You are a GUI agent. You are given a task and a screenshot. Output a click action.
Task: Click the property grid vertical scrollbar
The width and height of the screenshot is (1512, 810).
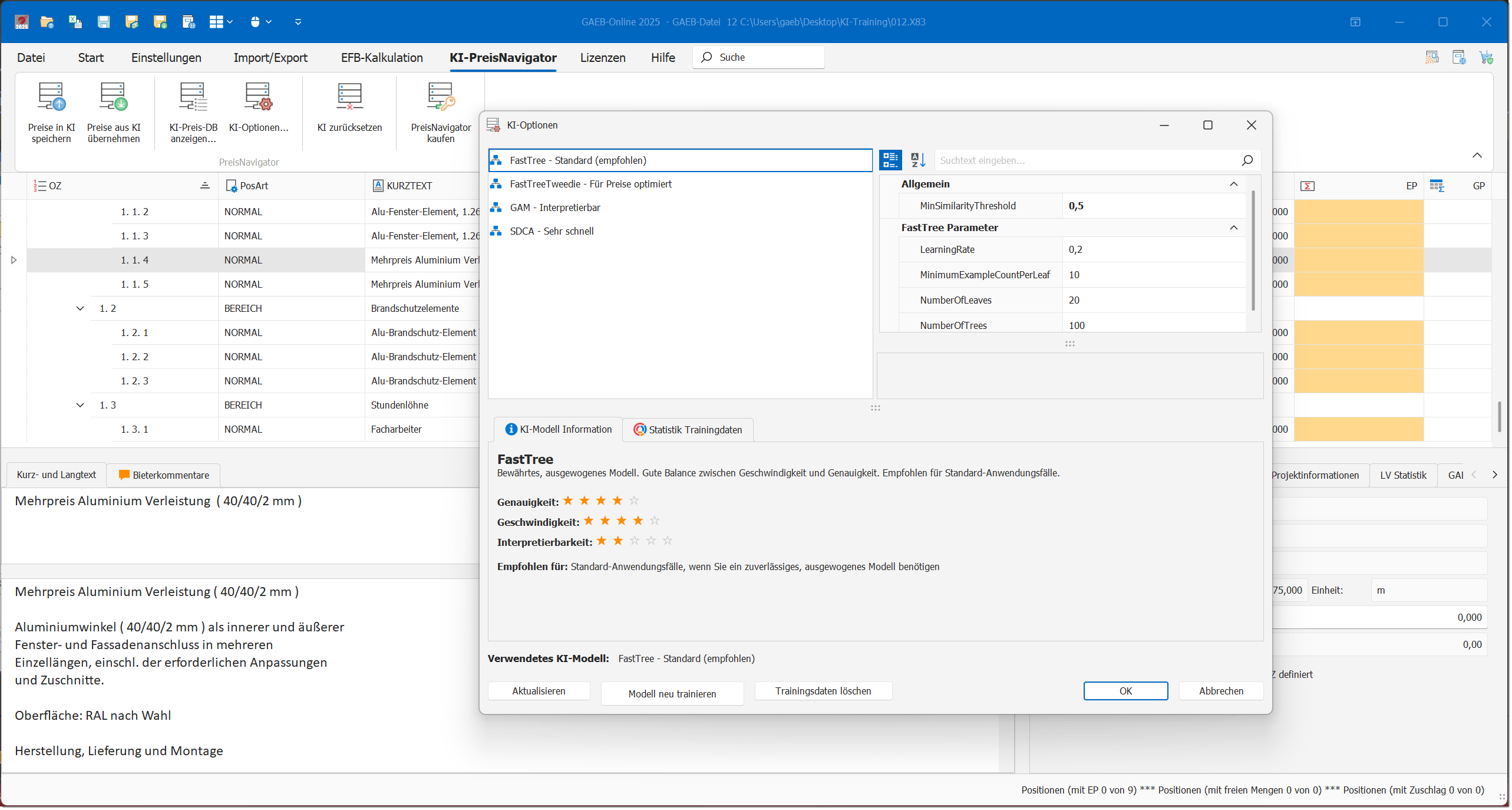pyautogui.click(x=1253, y=251)
